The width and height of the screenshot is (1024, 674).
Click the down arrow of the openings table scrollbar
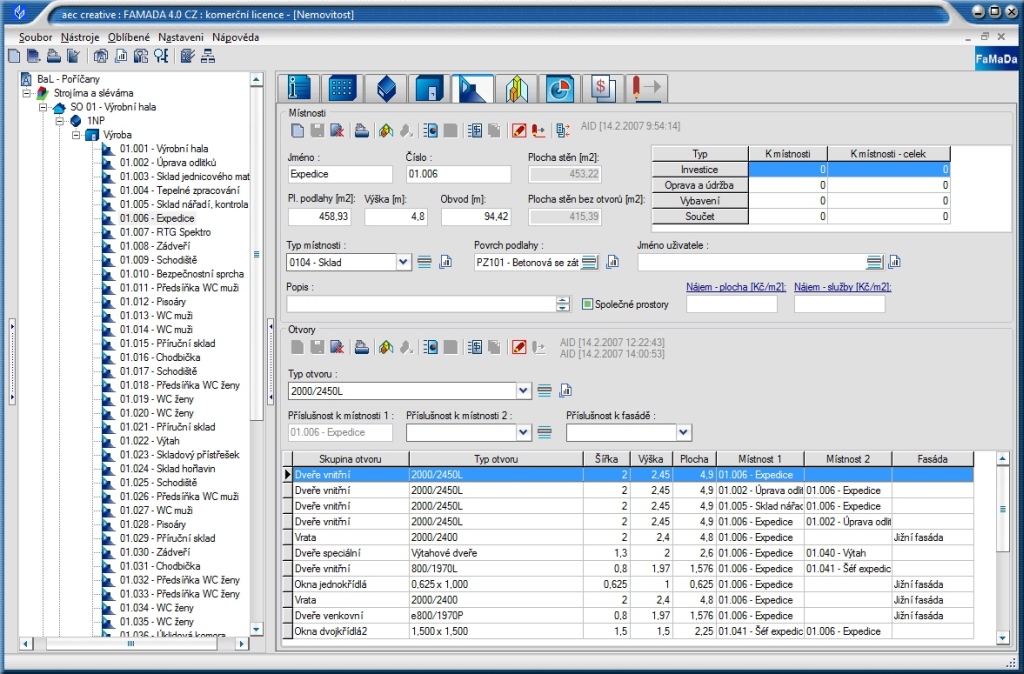(1003, 638)
